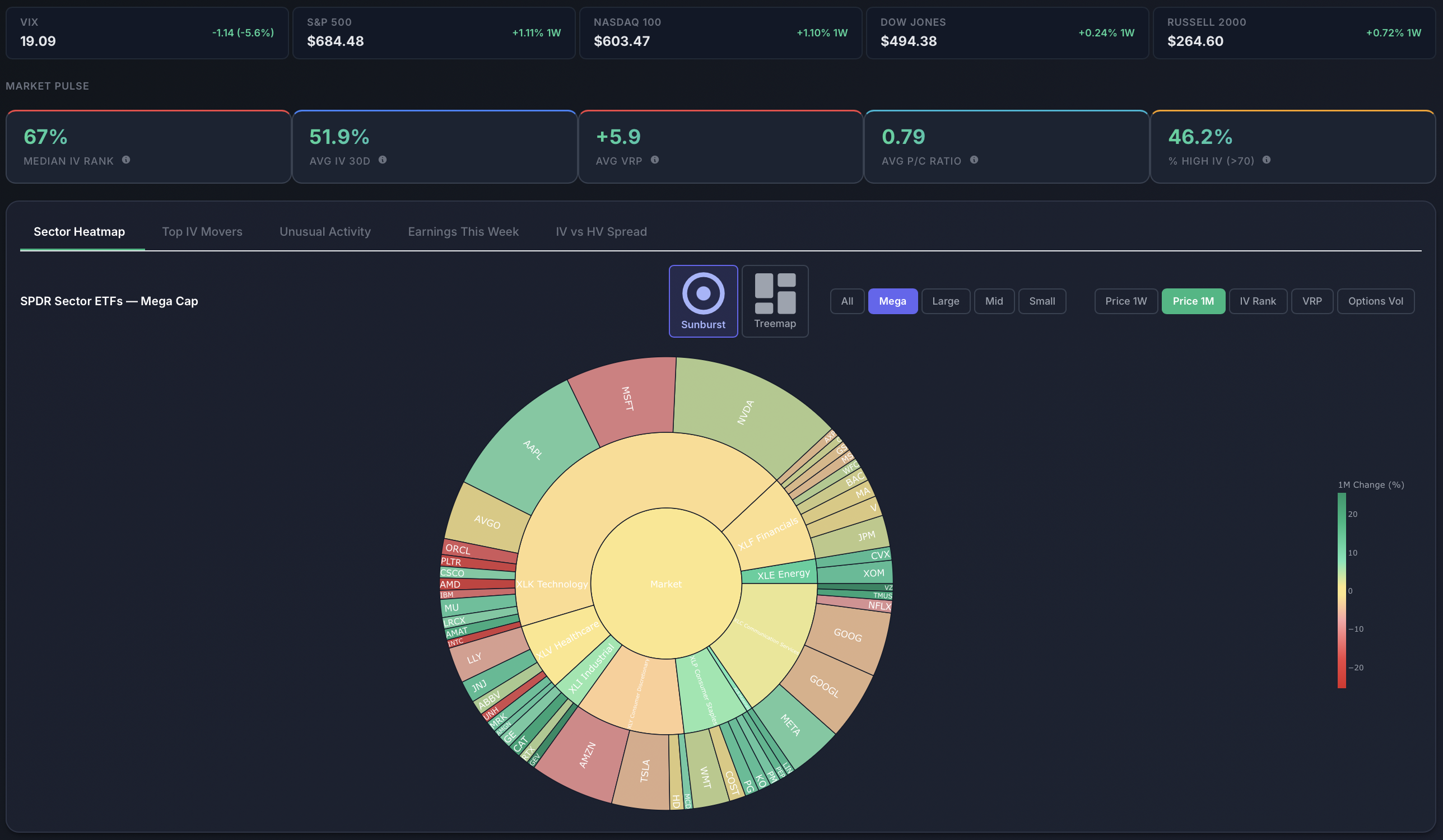This screenshot has width=1443, height=840.
Task: Click the info icon for AVG P/C RATIO
Action: point(974,161)
